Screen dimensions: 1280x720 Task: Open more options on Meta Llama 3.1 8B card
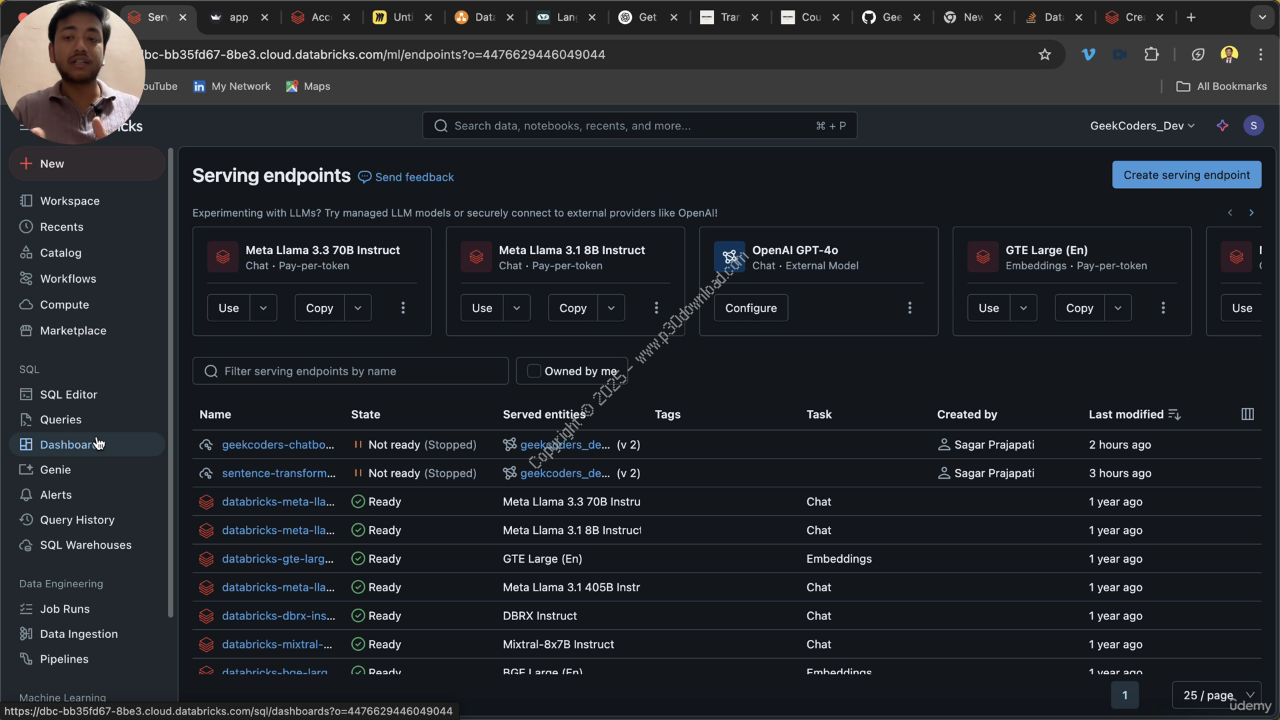pos(656,308)
